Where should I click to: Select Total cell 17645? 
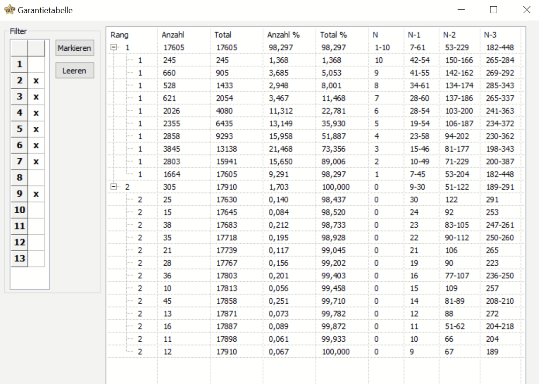tap(227, 212)
